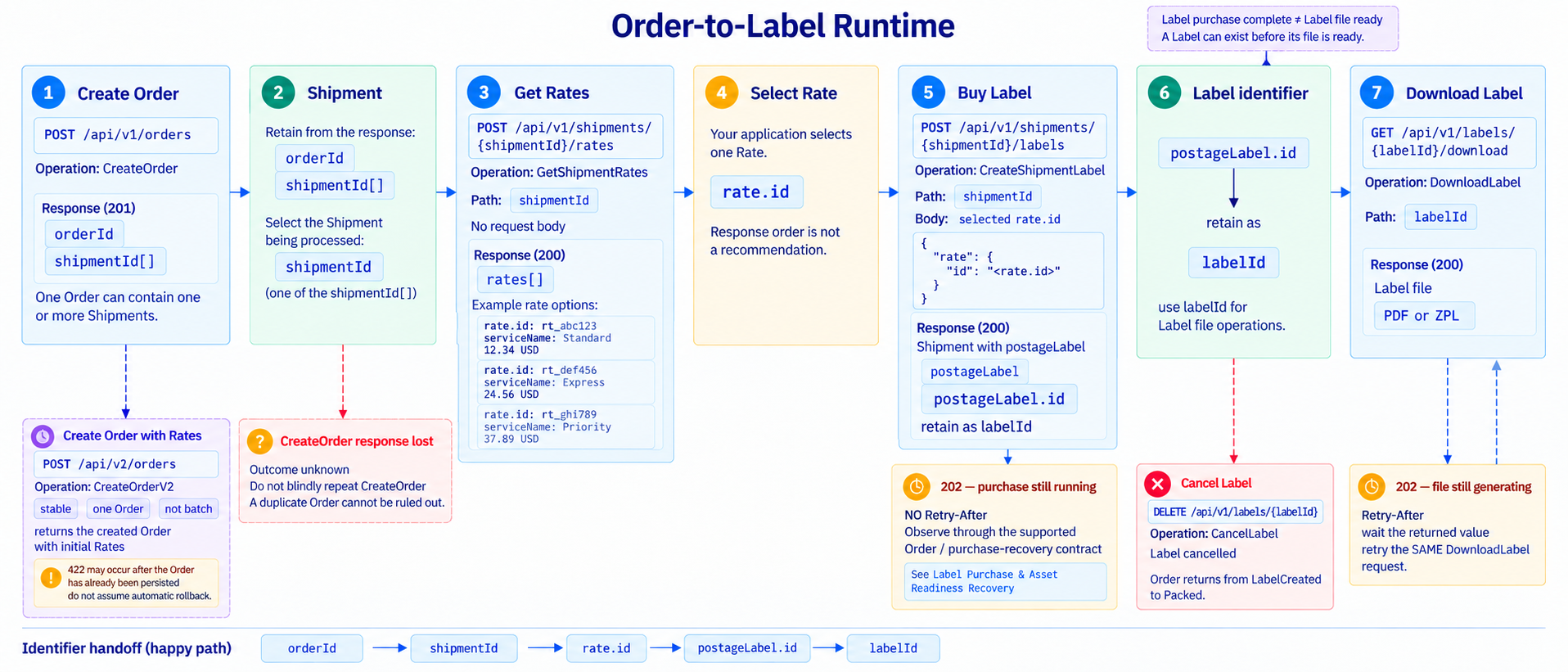Click the labelId chip under retain as
This screenshot has width=1568, height=672.
coord(1233,263)
